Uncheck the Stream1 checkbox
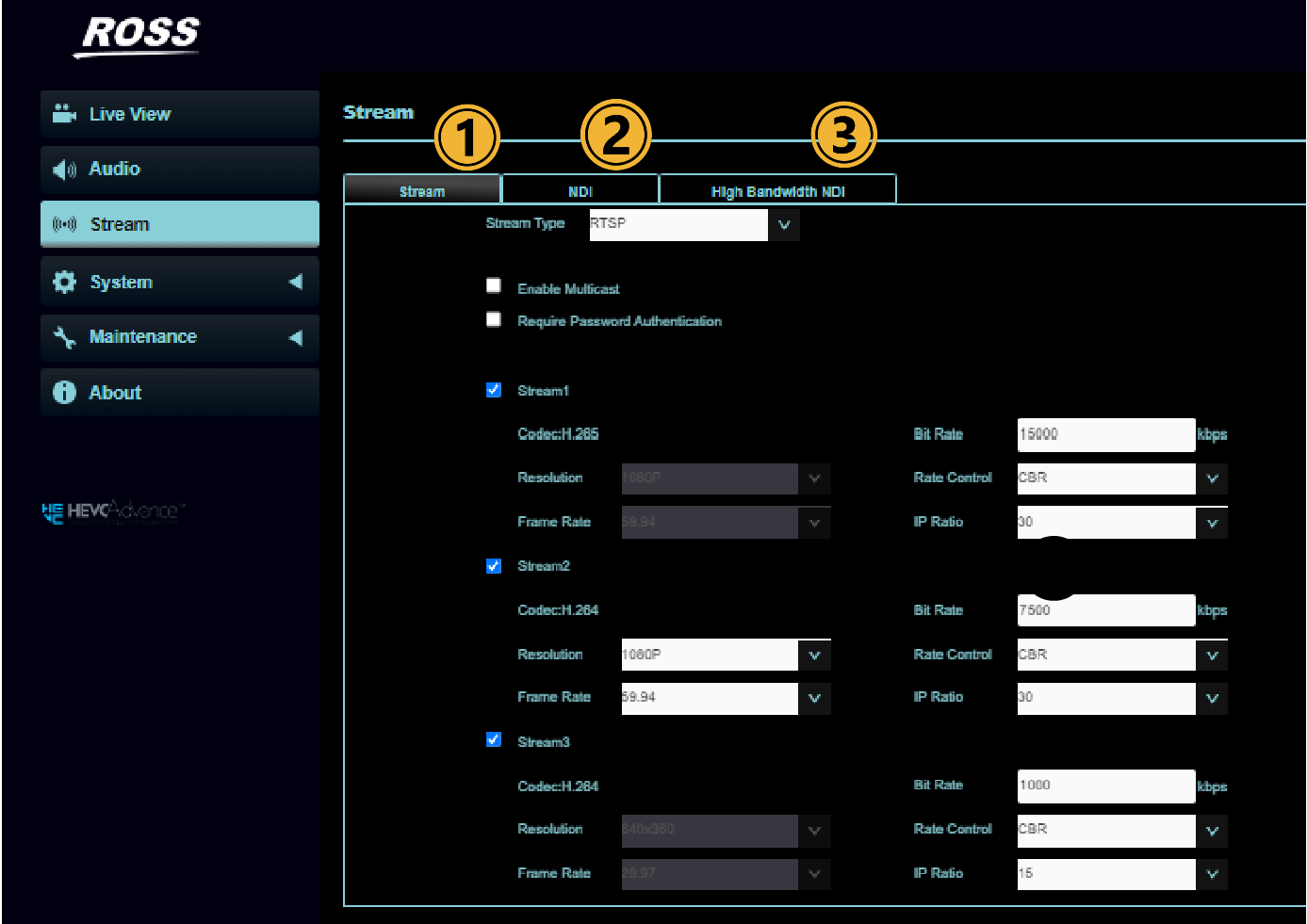Viewport: 1307px width, 924px height. click(x=494, y=390)
